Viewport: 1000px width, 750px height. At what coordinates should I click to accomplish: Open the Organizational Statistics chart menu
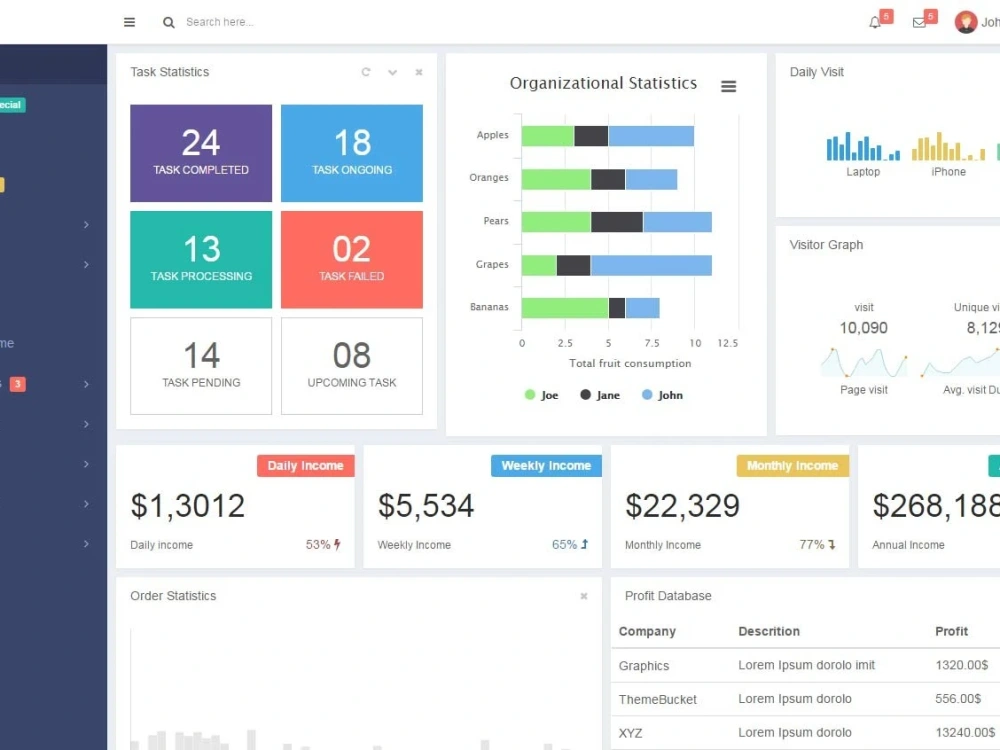728,86
